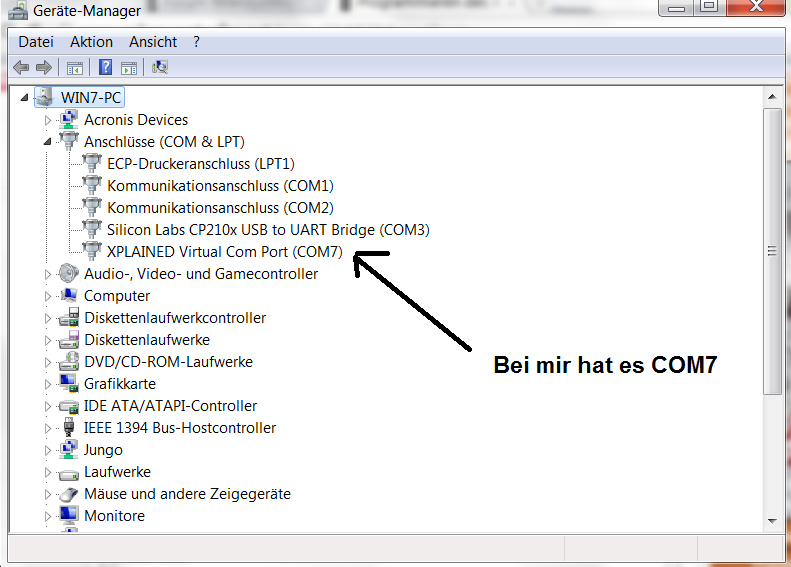Close the Geräte-Manager window
The height and width of the screenshot is (567, 791).
[756, 7]
